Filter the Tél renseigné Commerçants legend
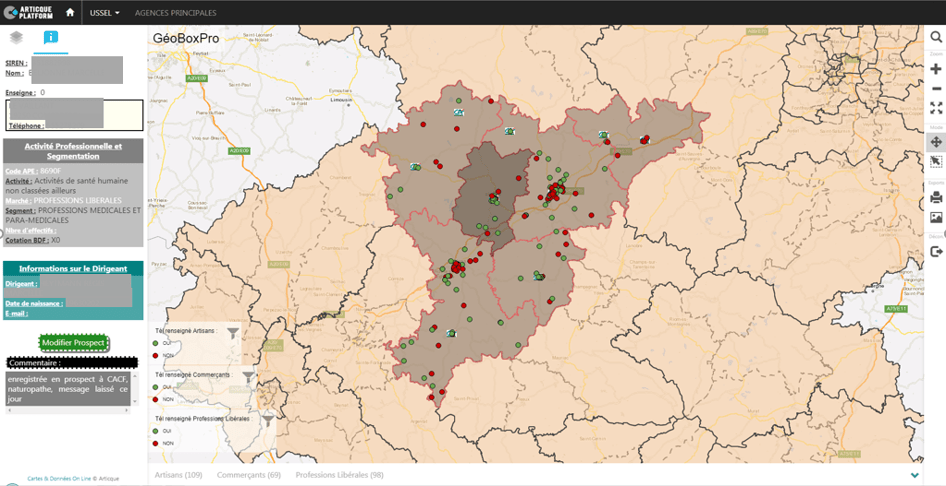946x486 pixels. click(x=249, y=377)
